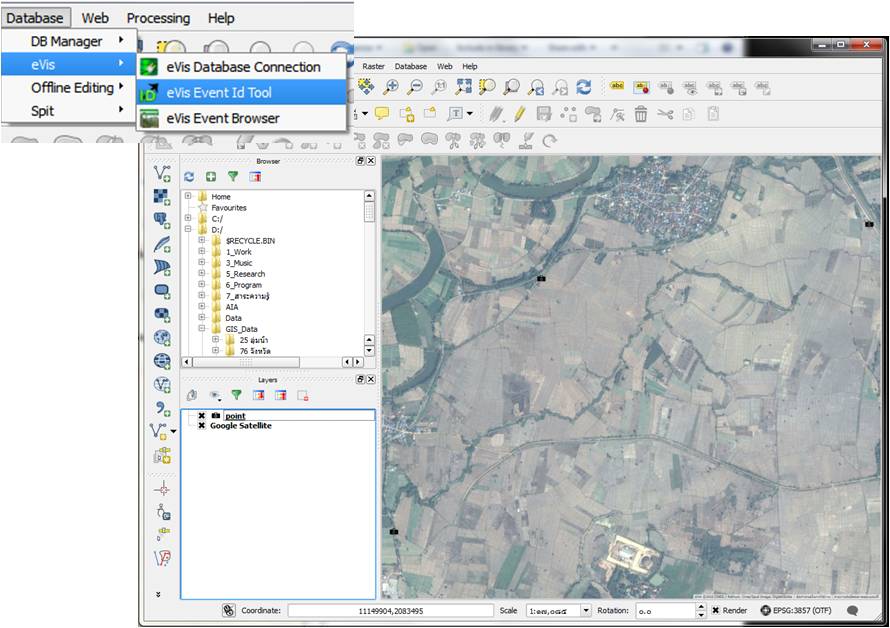Click the Delete Selected trash icon
The width and height of the screenshot is (890, 628).
(641, 114)
